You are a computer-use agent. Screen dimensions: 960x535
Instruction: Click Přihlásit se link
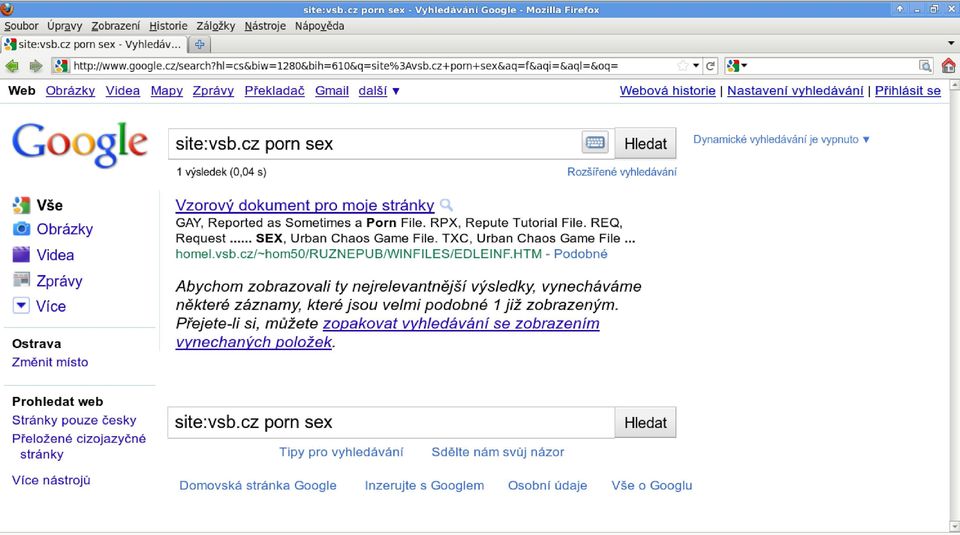pyautogui.click(x=907, y=91)
